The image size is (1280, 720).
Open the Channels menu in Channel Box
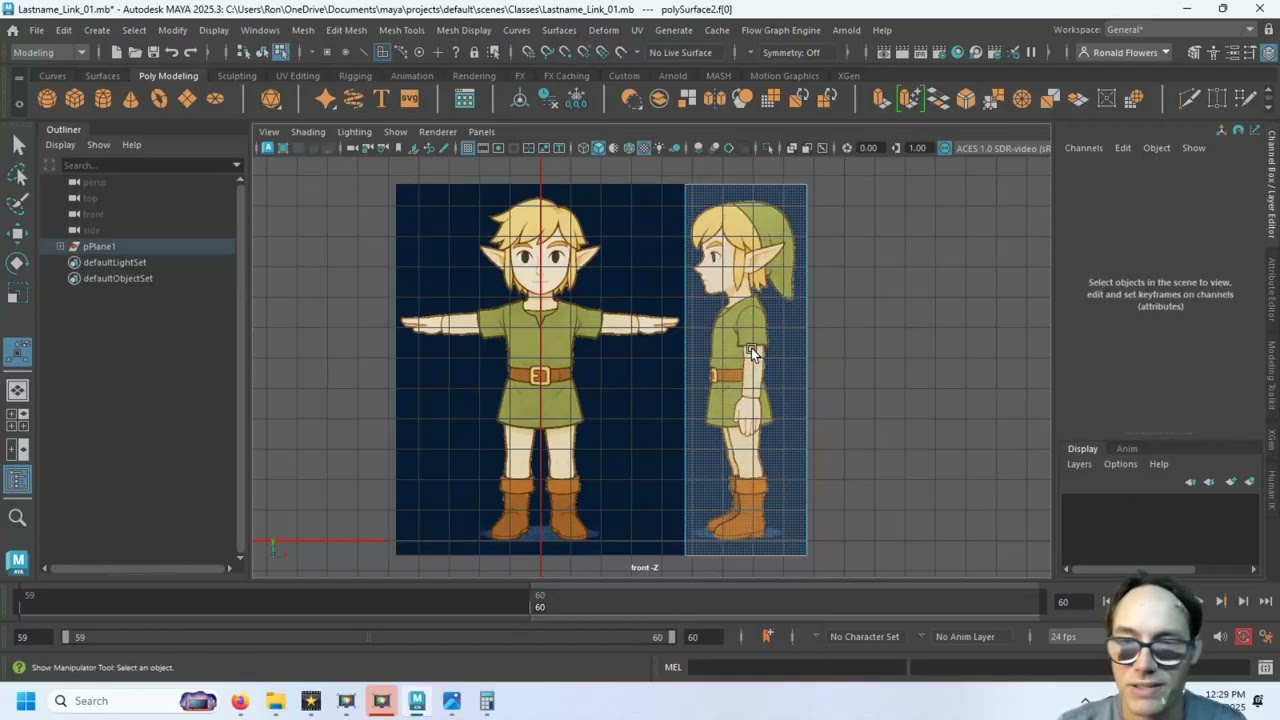point(1083,148)
